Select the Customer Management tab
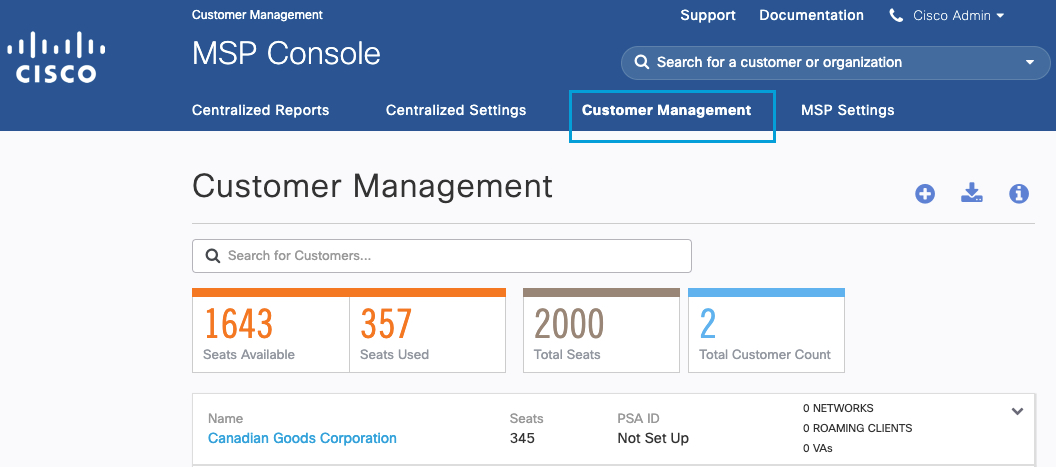This screenshot has width=1056, height=467. coord(666,110)
